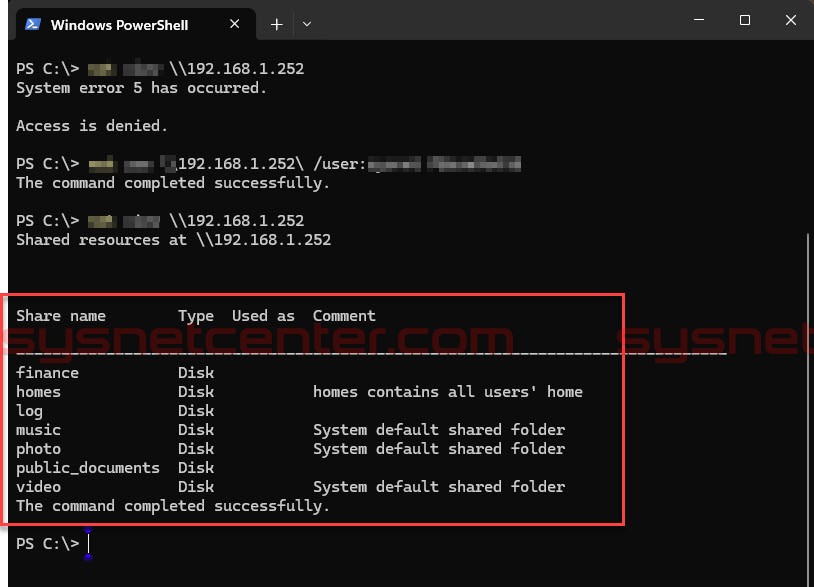This screenshot has width=814, height=587.
Task: Click 'Disk' type in the public_documents row
Action: [196, 468]
